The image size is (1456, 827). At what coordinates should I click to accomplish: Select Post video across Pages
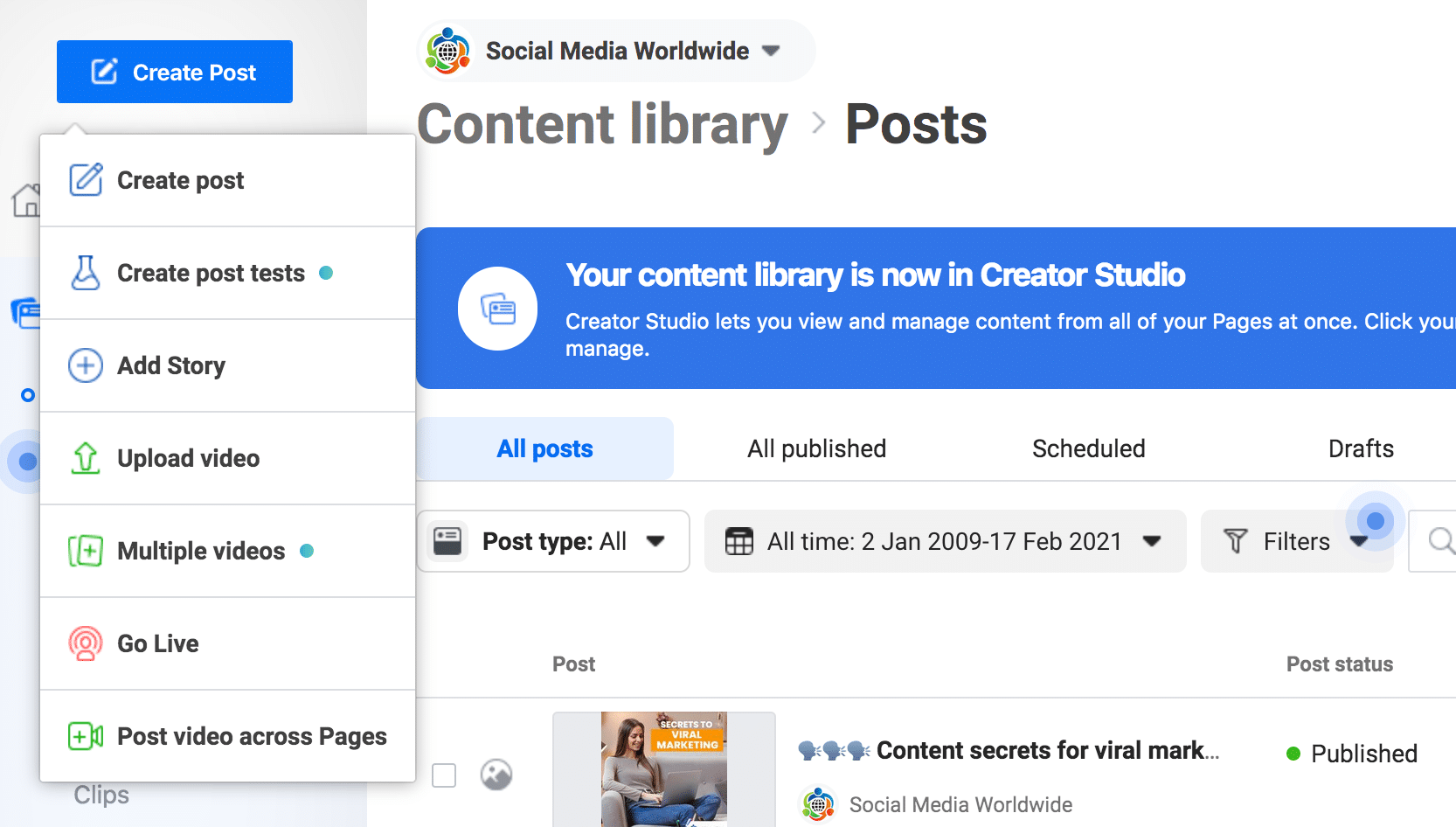227,736
